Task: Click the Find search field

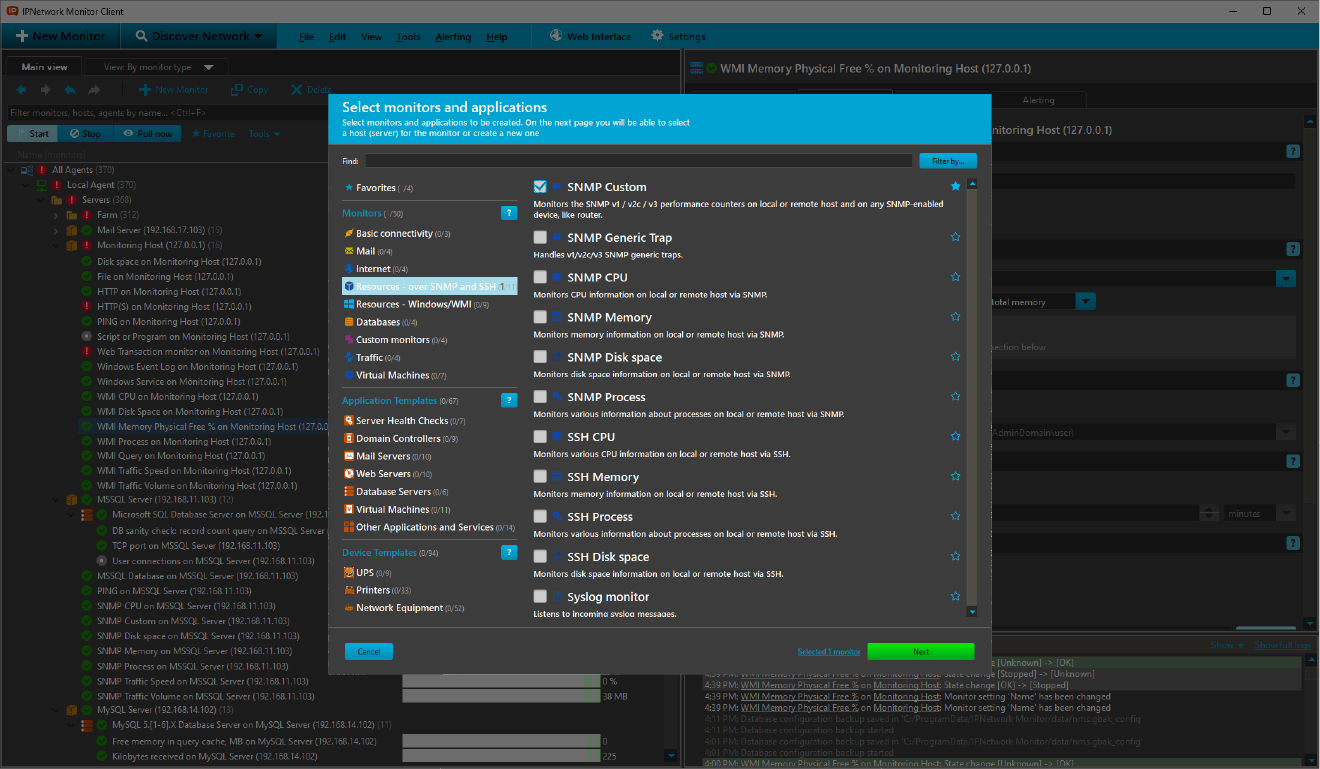Action: click(638, 160)
